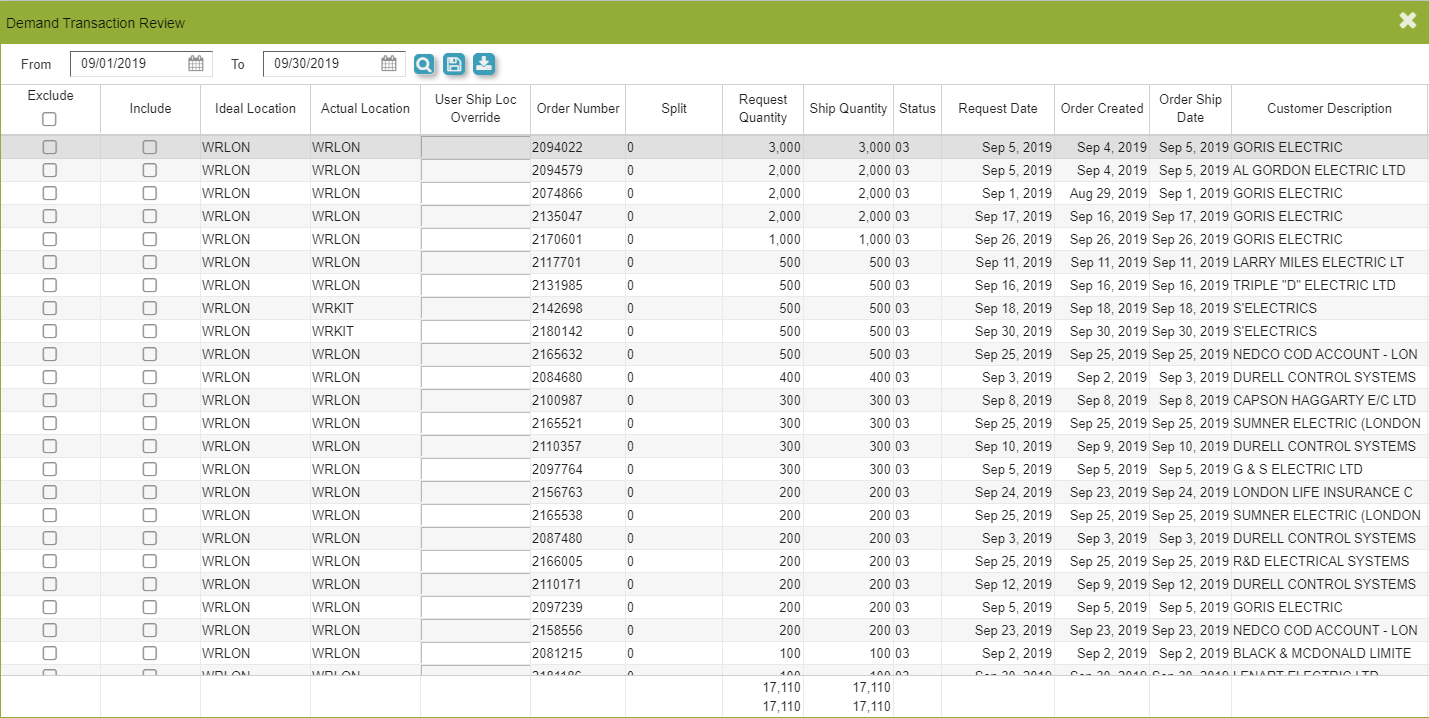The width and height of the screenshot is (1429, 718).
Task: Click the save floppy disk icon
Action: [454, 64]
